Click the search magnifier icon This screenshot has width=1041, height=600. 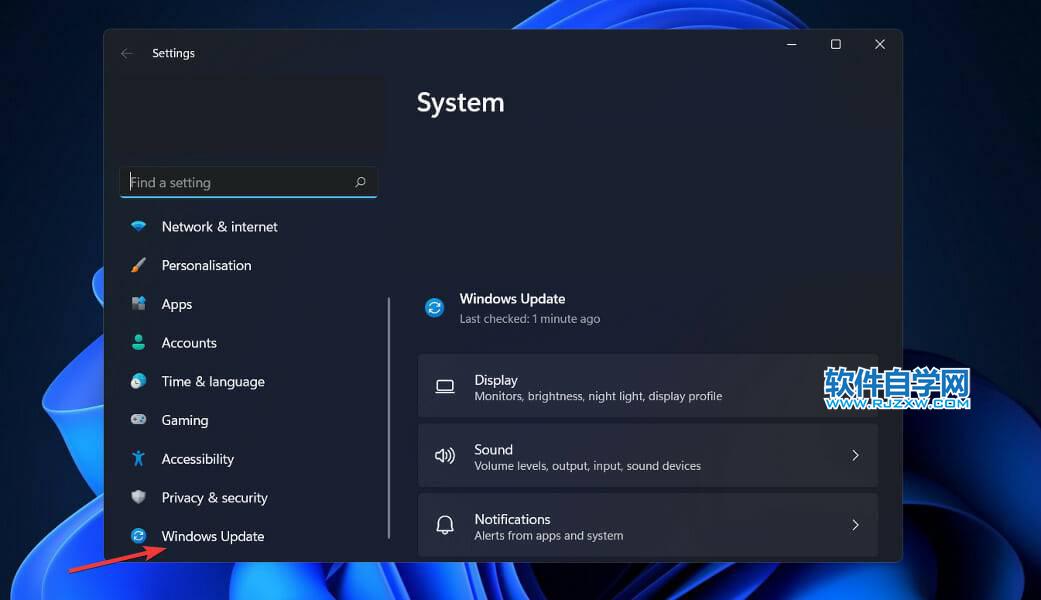point(360,182)
